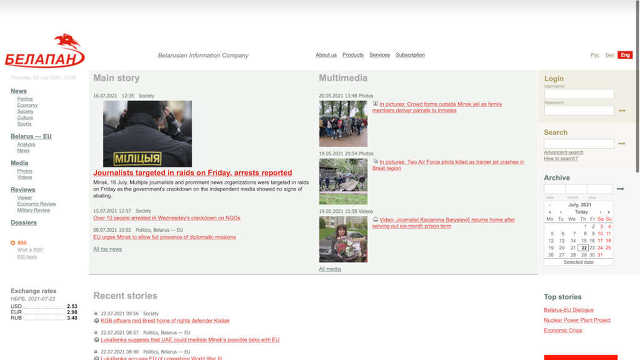The width and height of the screenshot is (640, 360).
Task: Open EU urges Minsk diplomatic missions story
Action: tap(164, 237)
